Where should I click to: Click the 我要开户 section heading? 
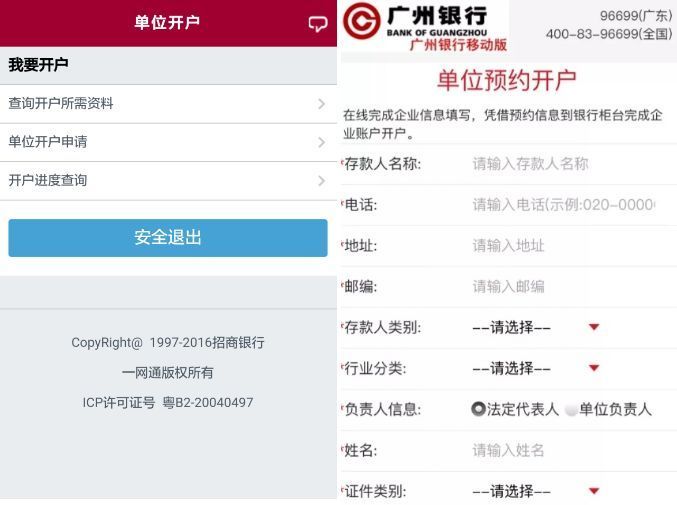tap(38, 65)
